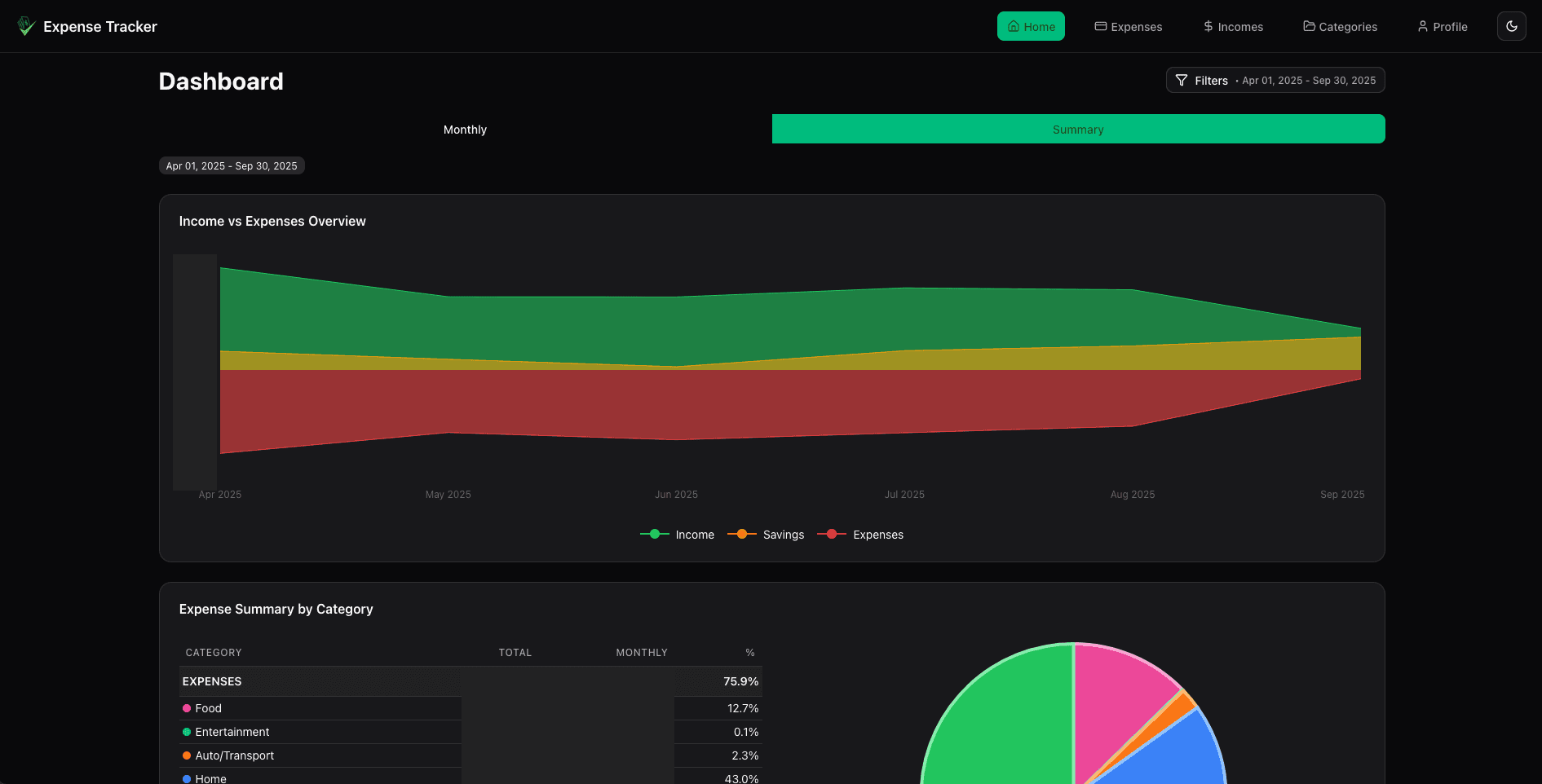Click the 75.9% expenses value

click(741, 681)
